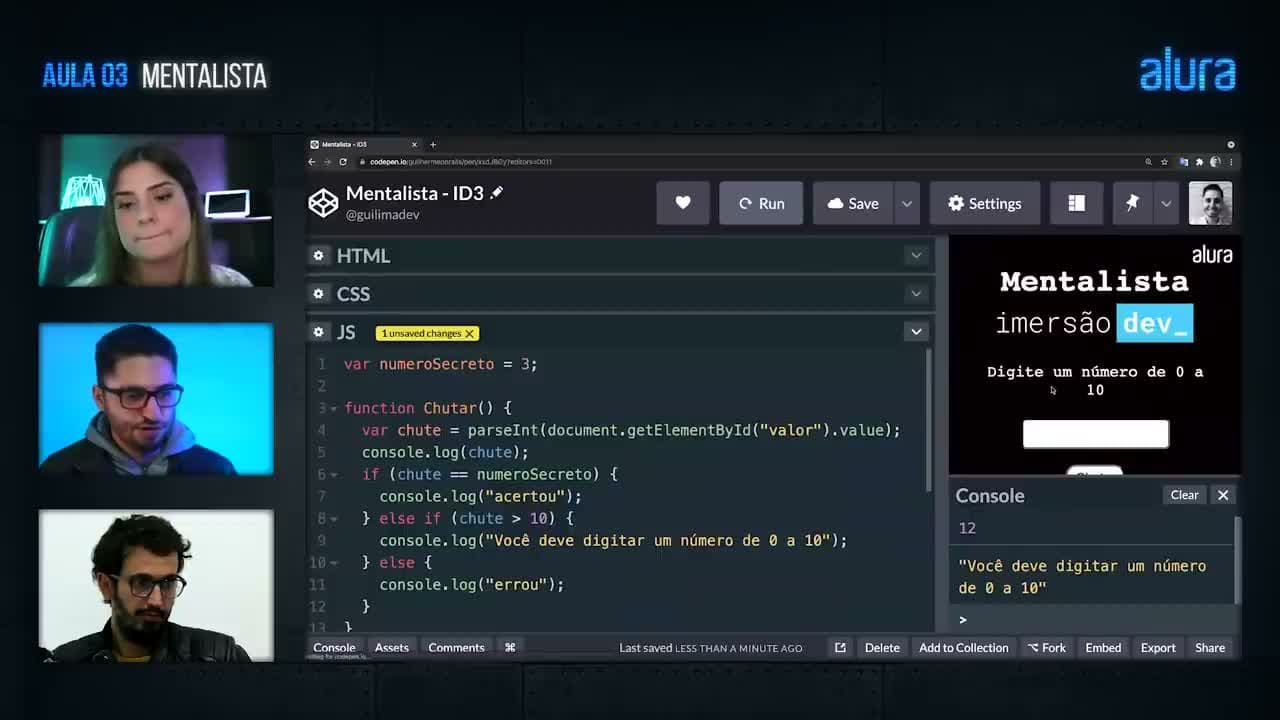Viewport: 1280px width, 720px height.
Task: Open the Save options dropdown arrow
Action: pyautogui.click(x=907, y=203)
